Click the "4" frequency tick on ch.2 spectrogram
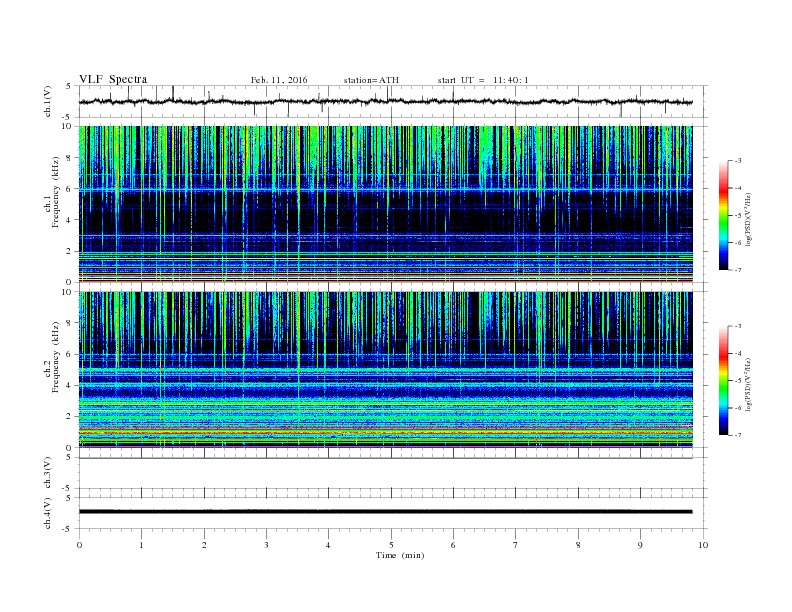 tap(70, 385)
